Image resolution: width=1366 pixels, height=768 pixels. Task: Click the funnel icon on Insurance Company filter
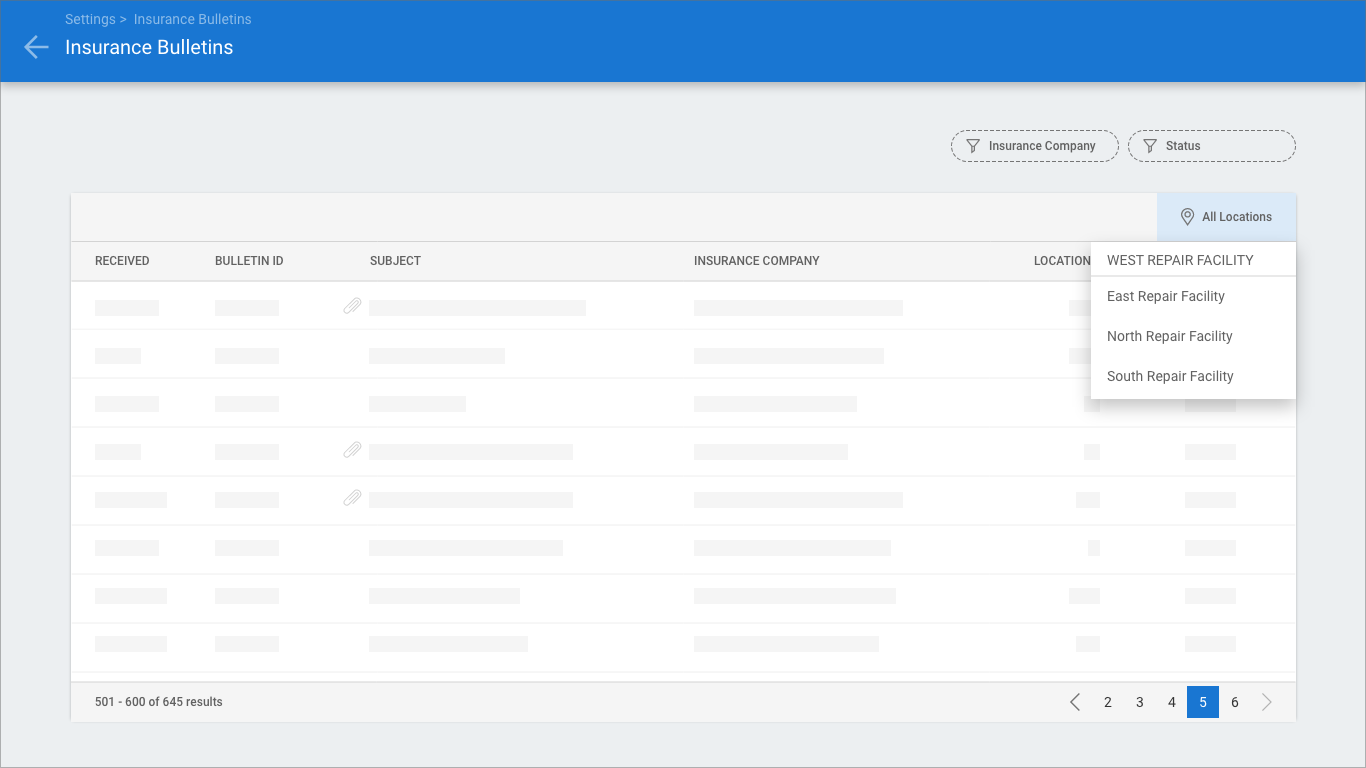[x=972, y=146]
